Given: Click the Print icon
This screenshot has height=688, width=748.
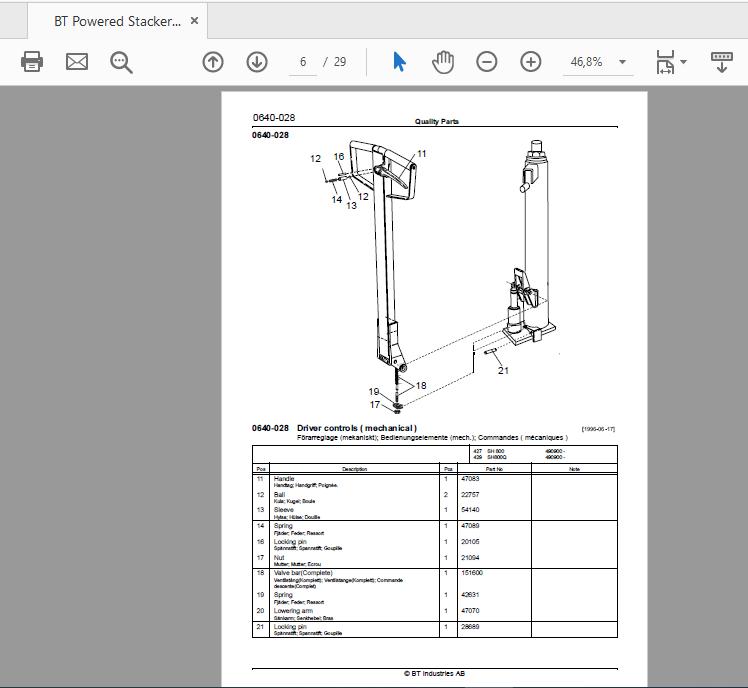Looking at the screenshot, I should click(x=32, y=62).
